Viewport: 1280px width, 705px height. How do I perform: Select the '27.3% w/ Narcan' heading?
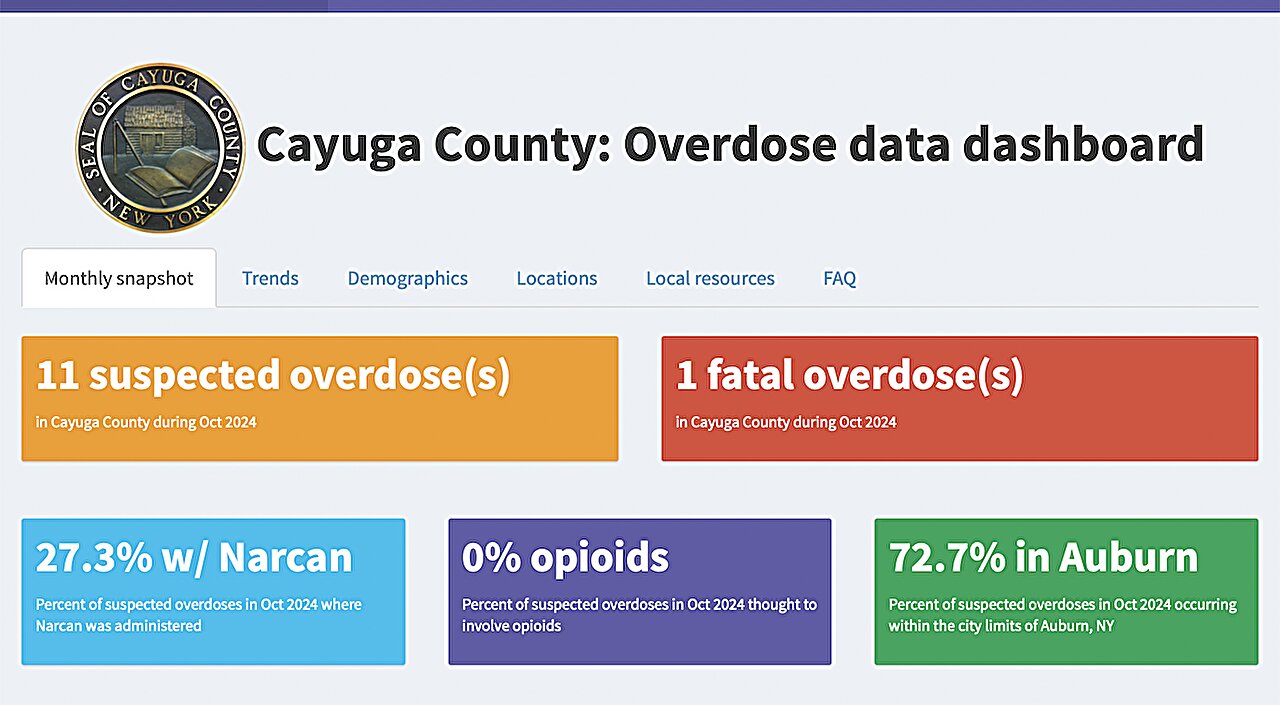194,557
